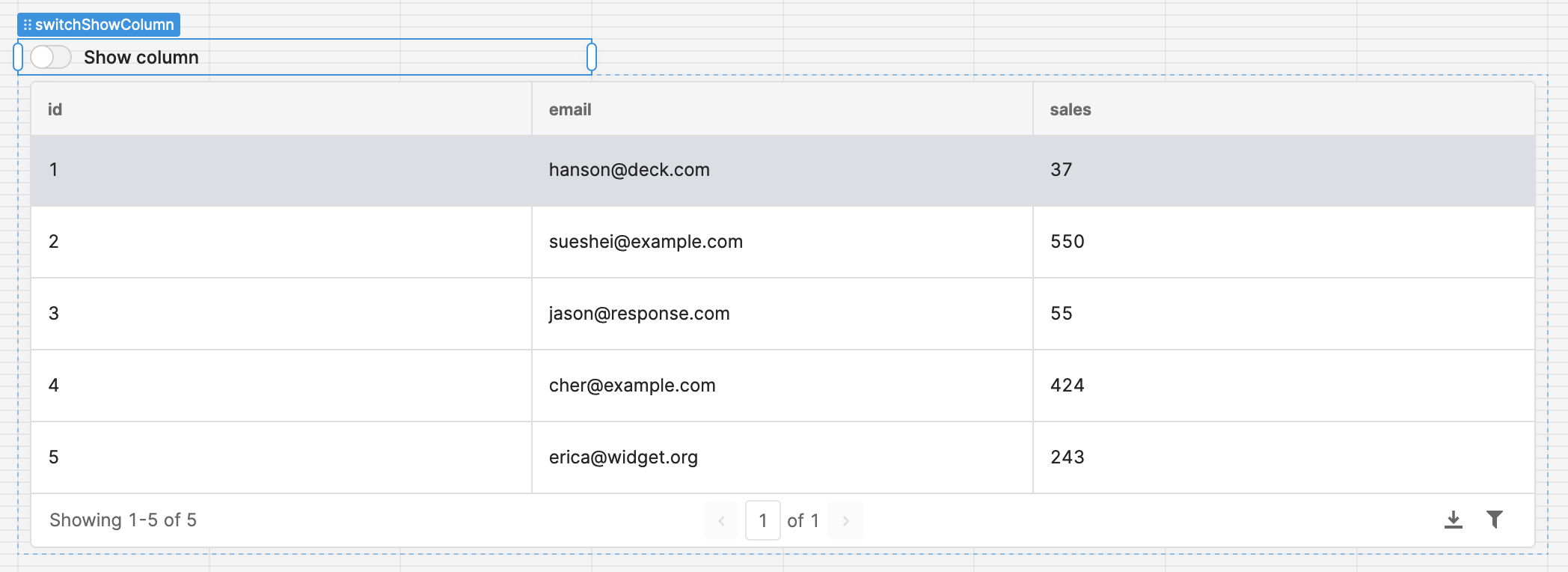The height and width of the screenshot is (572, 1568).
Task: Go to next table page
Action: 845,520
